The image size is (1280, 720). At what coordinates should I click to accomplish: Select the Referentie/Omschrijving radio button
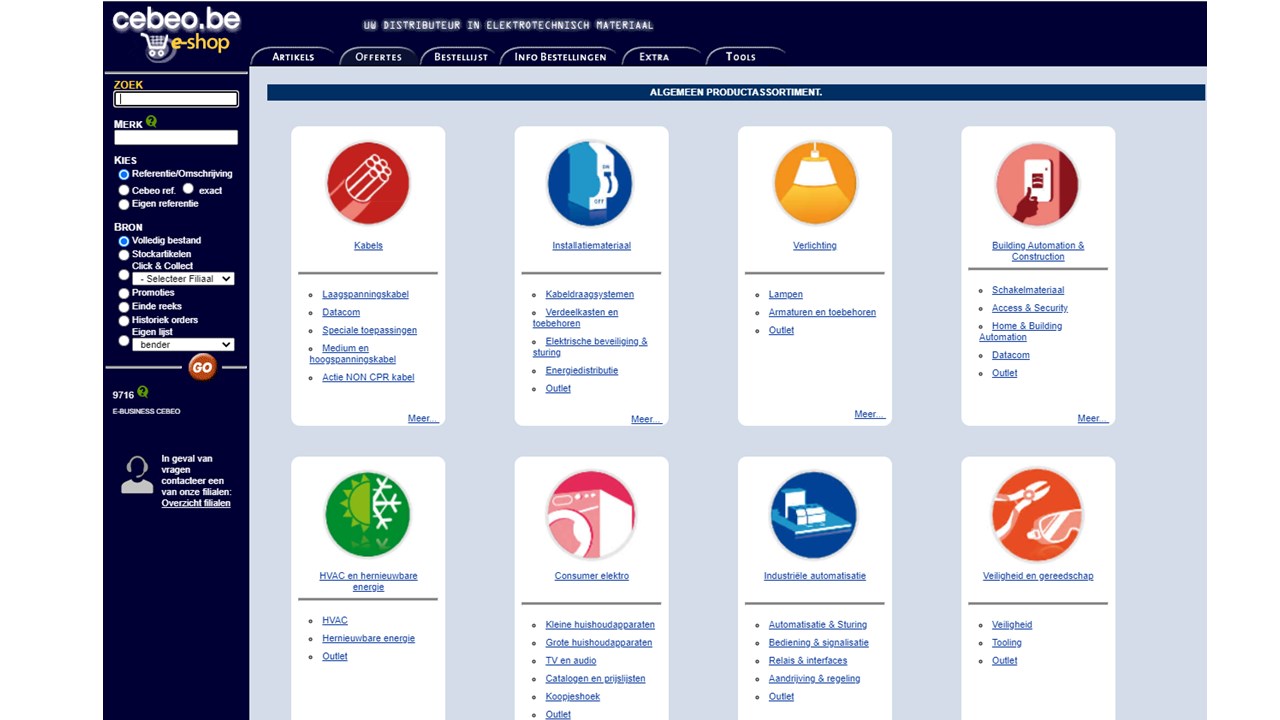[x=124, y=175]
